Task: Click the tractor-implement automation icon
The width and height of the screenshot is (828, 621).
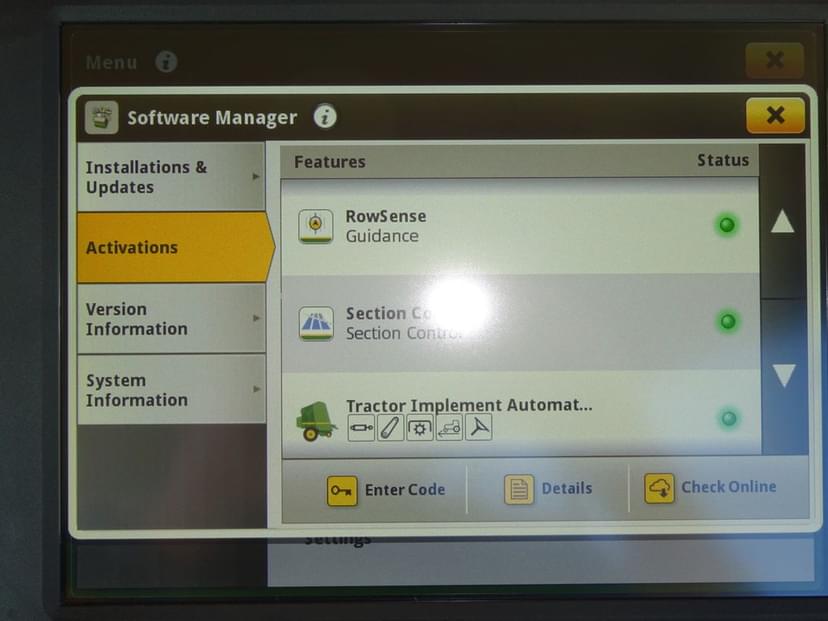Action: (x=449, y=427)
